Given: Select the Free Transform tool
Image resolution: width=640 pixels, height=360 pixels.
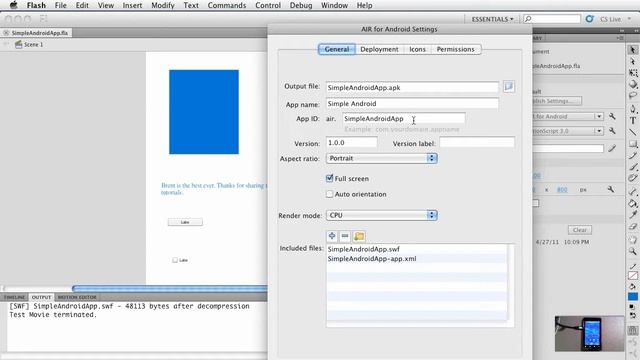Looking at the screenshot, I should pyautogui.click(x=633, y=73).
